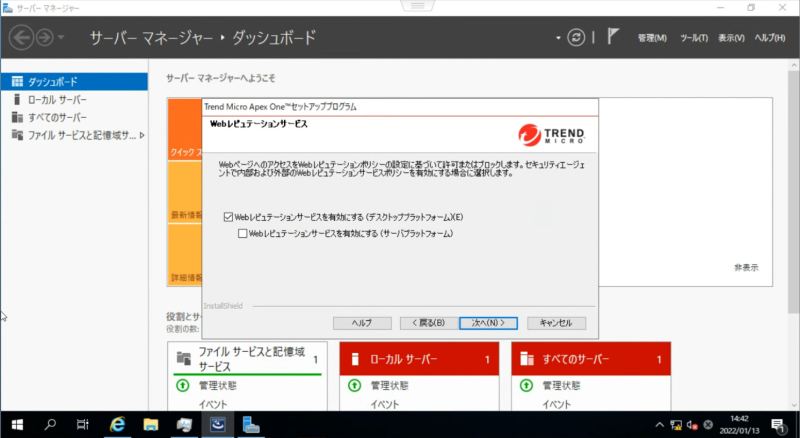Click Server Manager icon on taskbar
Screen dimensions: 800x438
coord(251,425)
